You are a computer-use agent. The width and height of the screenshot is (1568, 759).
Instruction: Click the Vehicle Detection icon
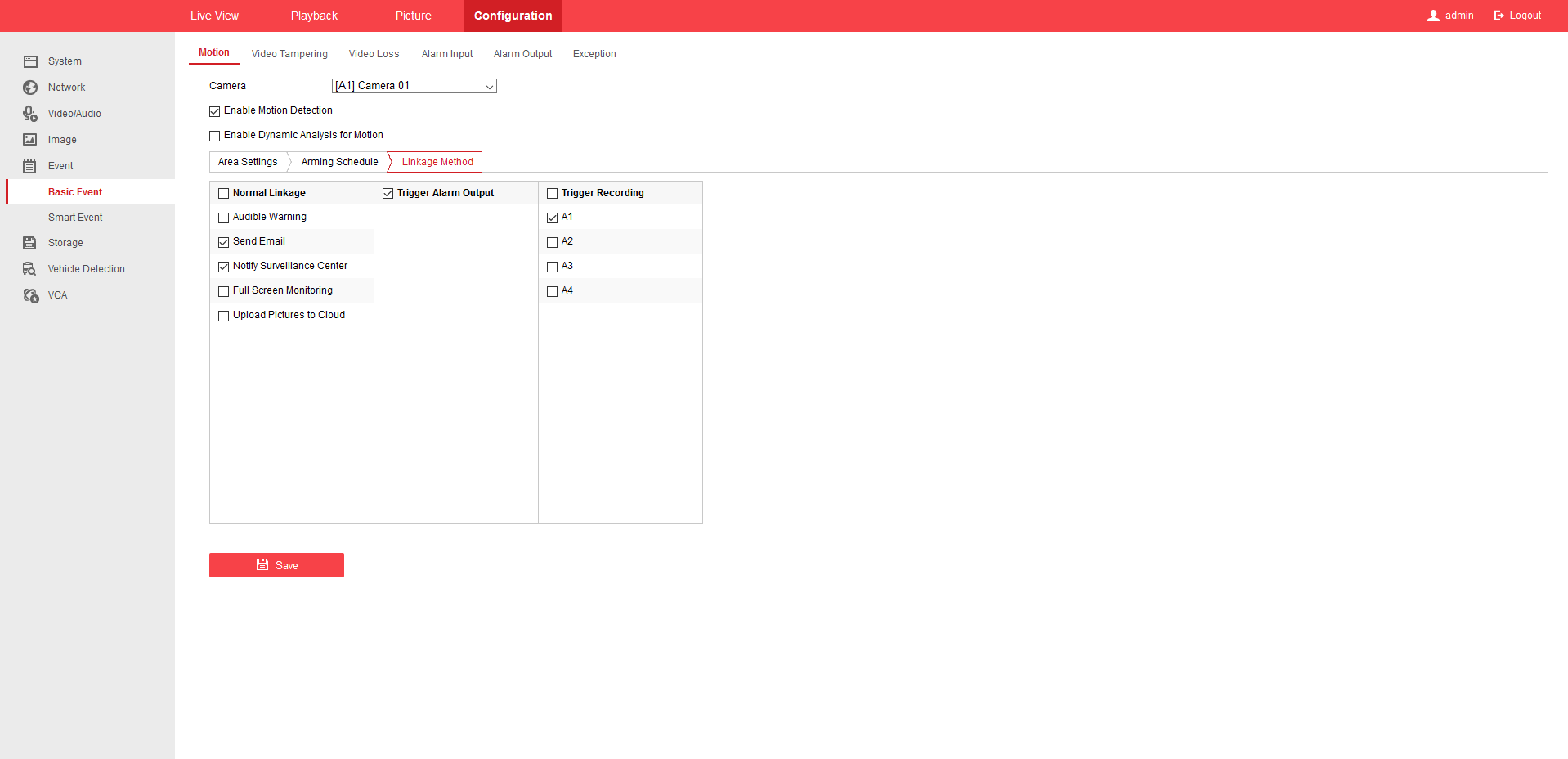point(30,269)
